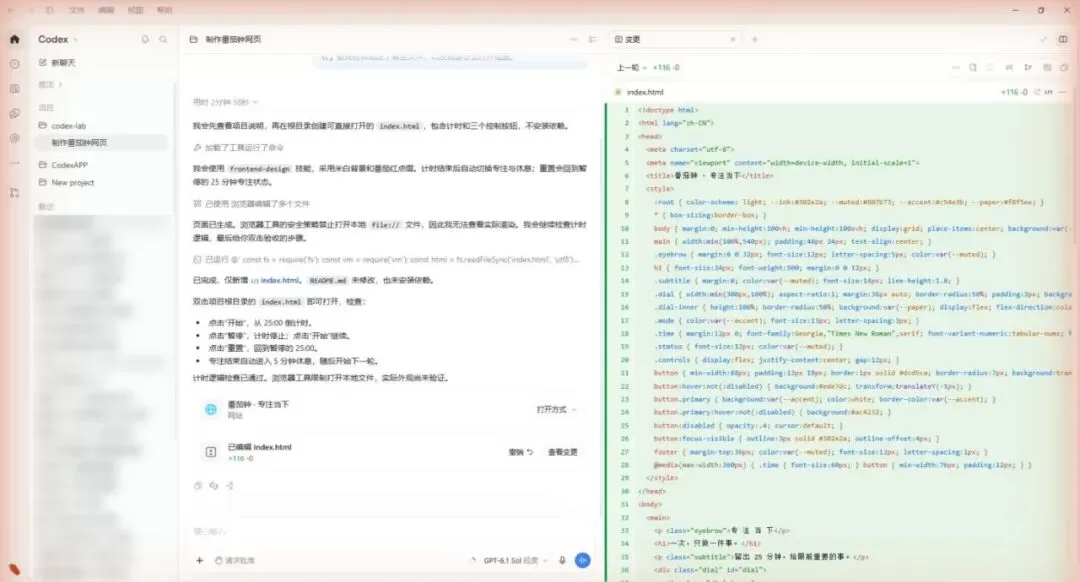Open the 帮助 menu
Image resolution: width=1080 pixels, height=582 pixels.
(x=165, y=10)
